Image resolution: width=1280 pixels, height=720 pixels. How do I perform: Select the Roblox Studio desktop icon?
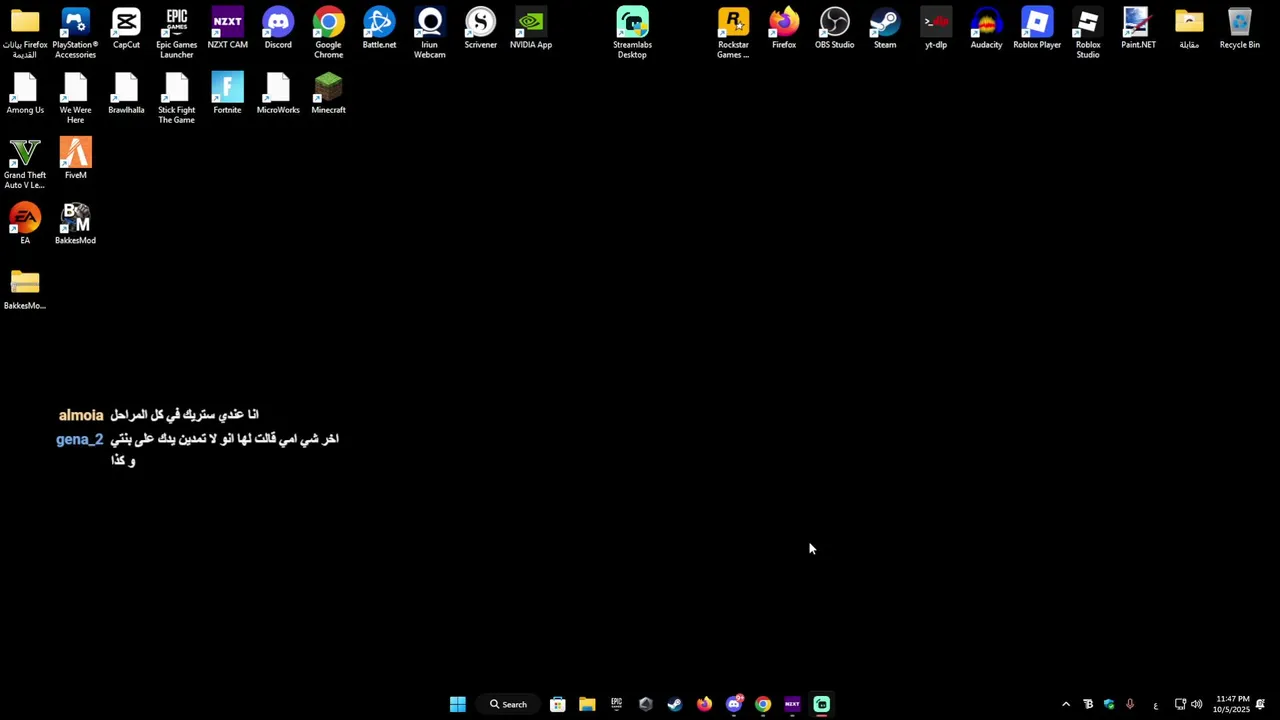[1088, 33]
